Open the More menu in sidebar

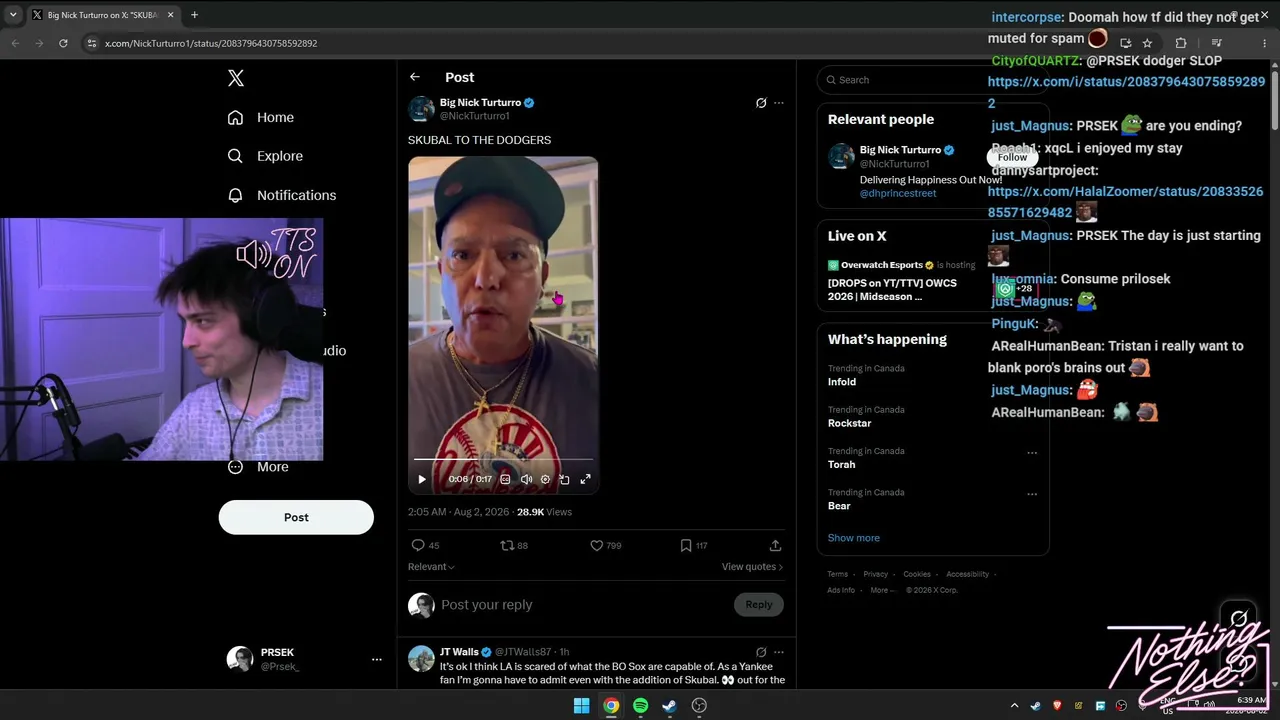point(258,467)
